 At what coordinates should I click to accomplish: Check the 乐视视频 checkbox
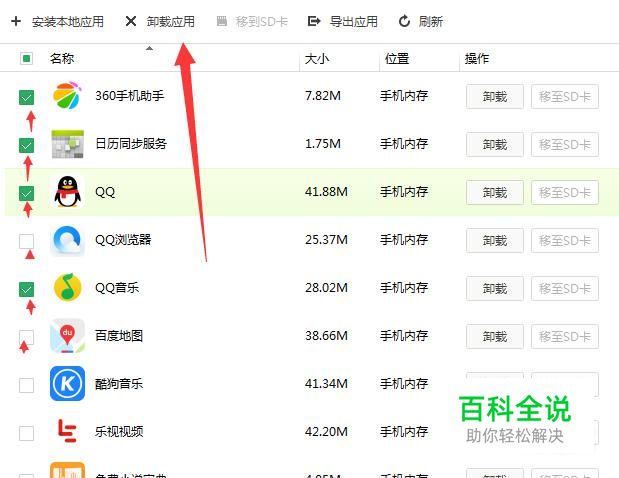tap(26, 433)
